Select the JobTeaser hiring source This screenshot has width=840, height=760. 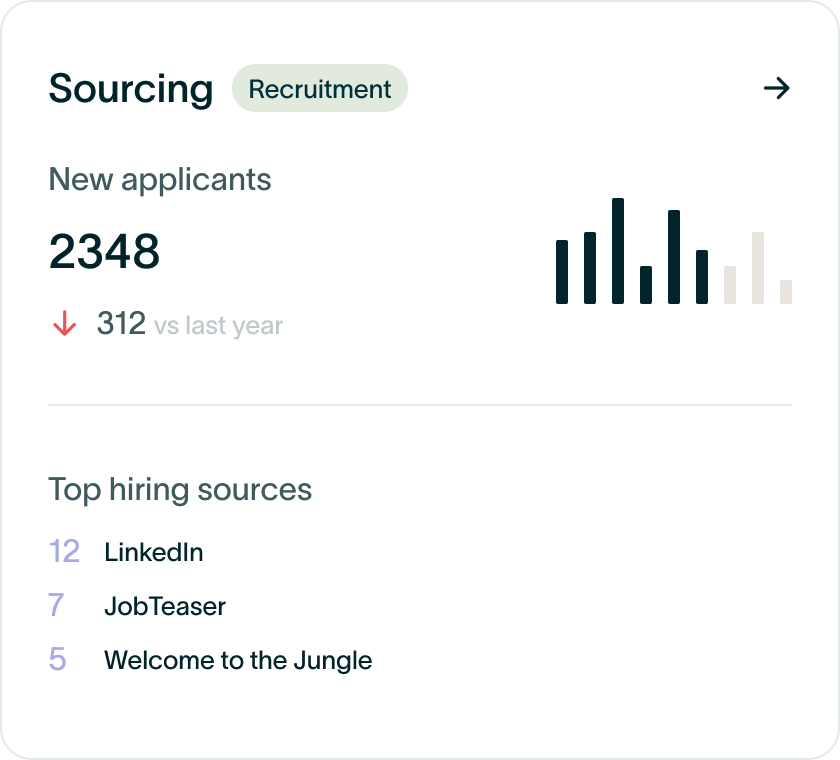pos(165,606)
